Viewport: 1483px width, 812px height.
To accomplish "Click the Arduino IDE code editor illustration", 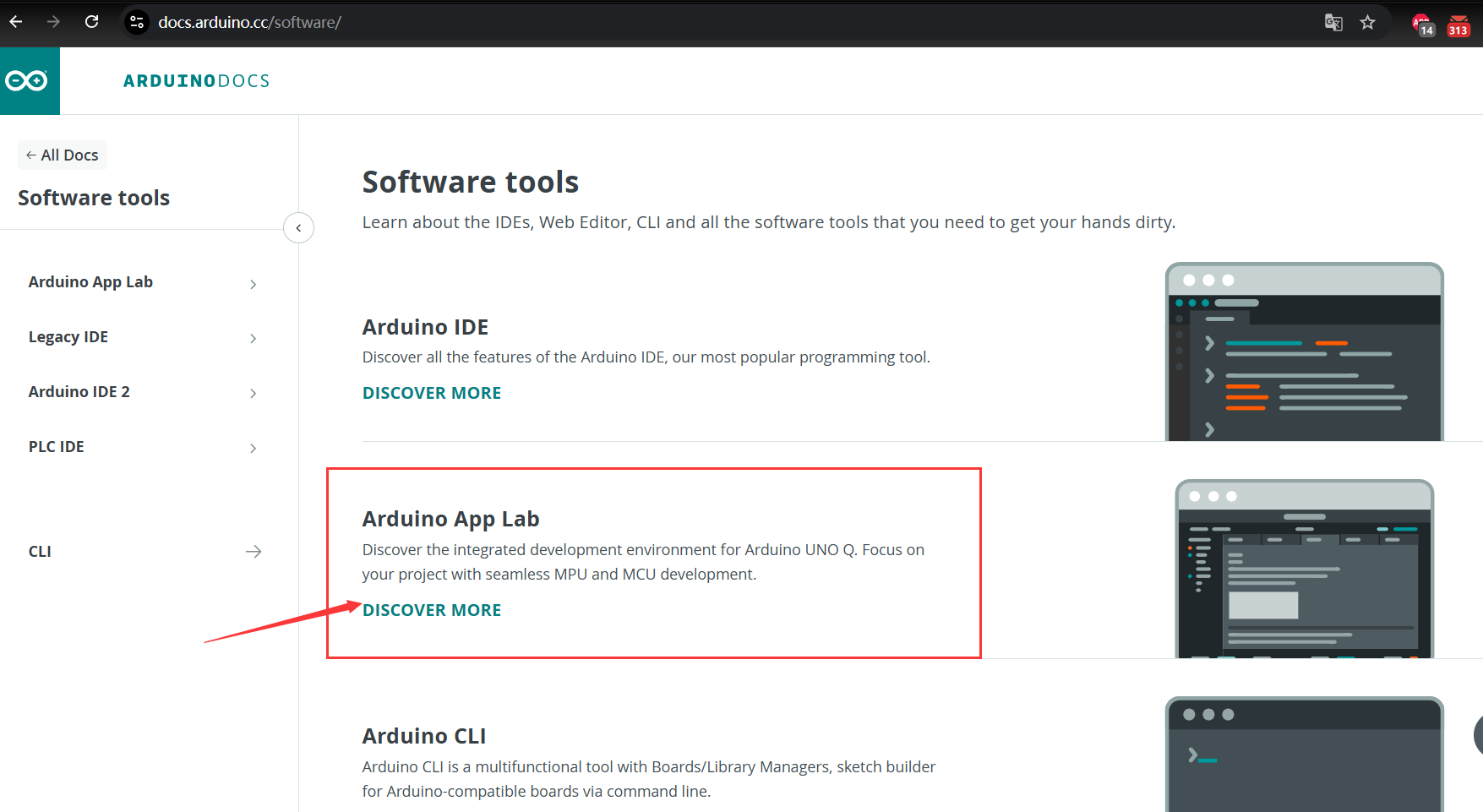I will [x=1305, y=352].
